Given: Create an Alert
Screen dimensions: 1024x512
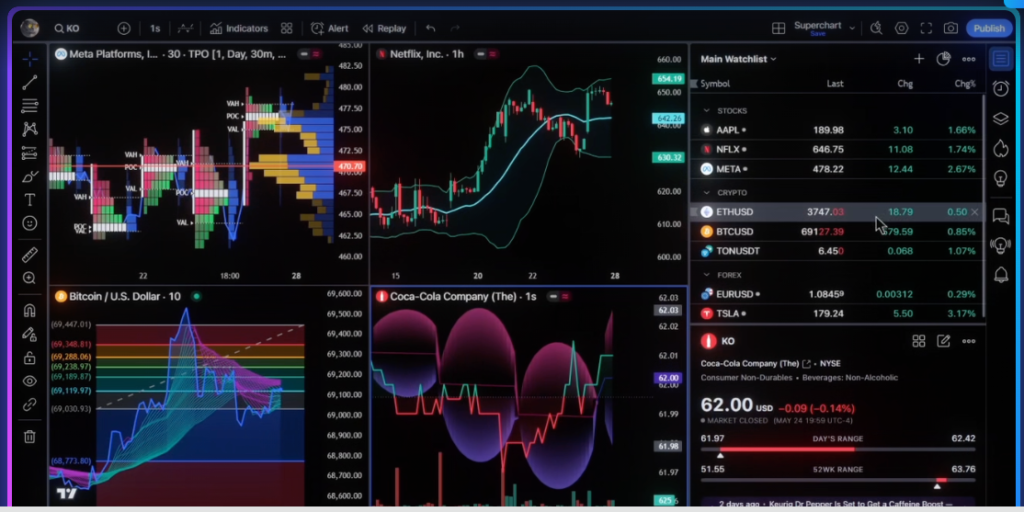Looking at the screenshot, I should click(x=330, y=29).
